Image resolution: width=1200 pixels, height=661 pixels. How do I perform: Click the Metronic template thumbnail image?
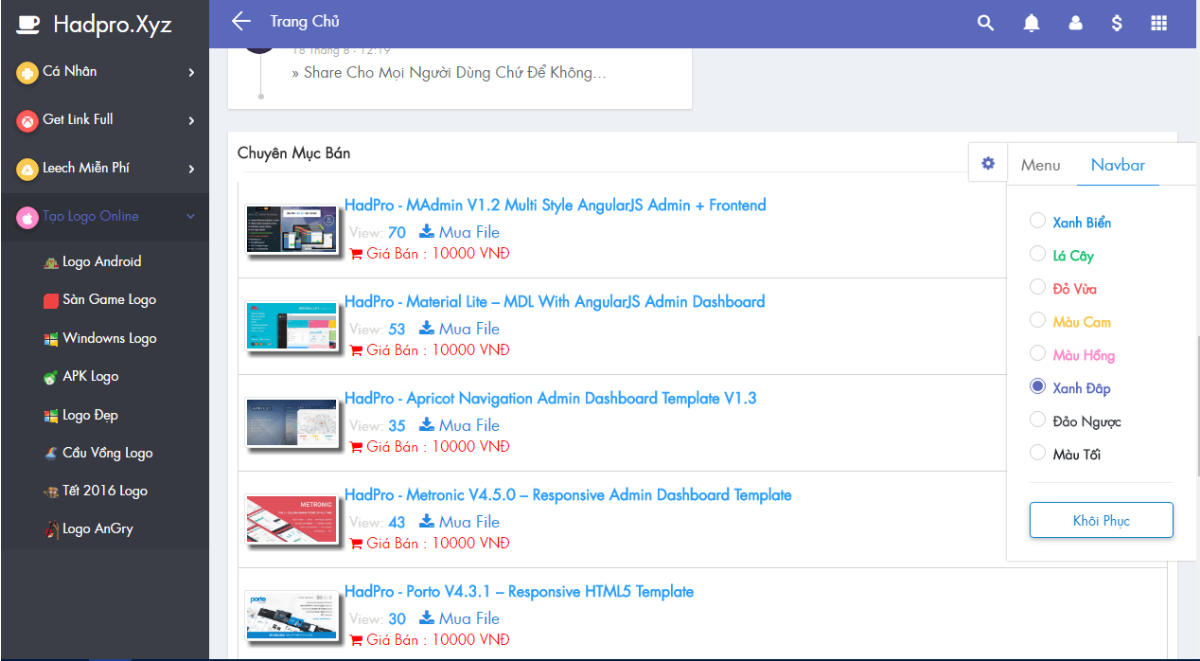[291, 520]
